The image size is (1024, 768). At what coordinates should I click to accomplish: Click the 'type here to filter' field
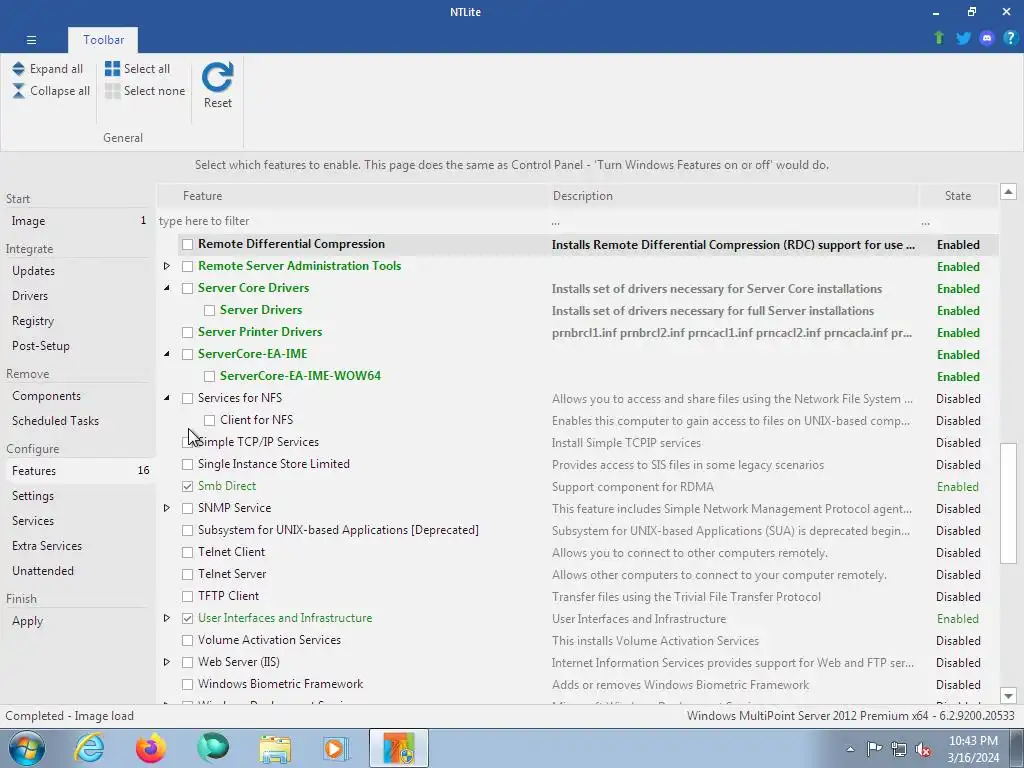click(x=353, y=221)
